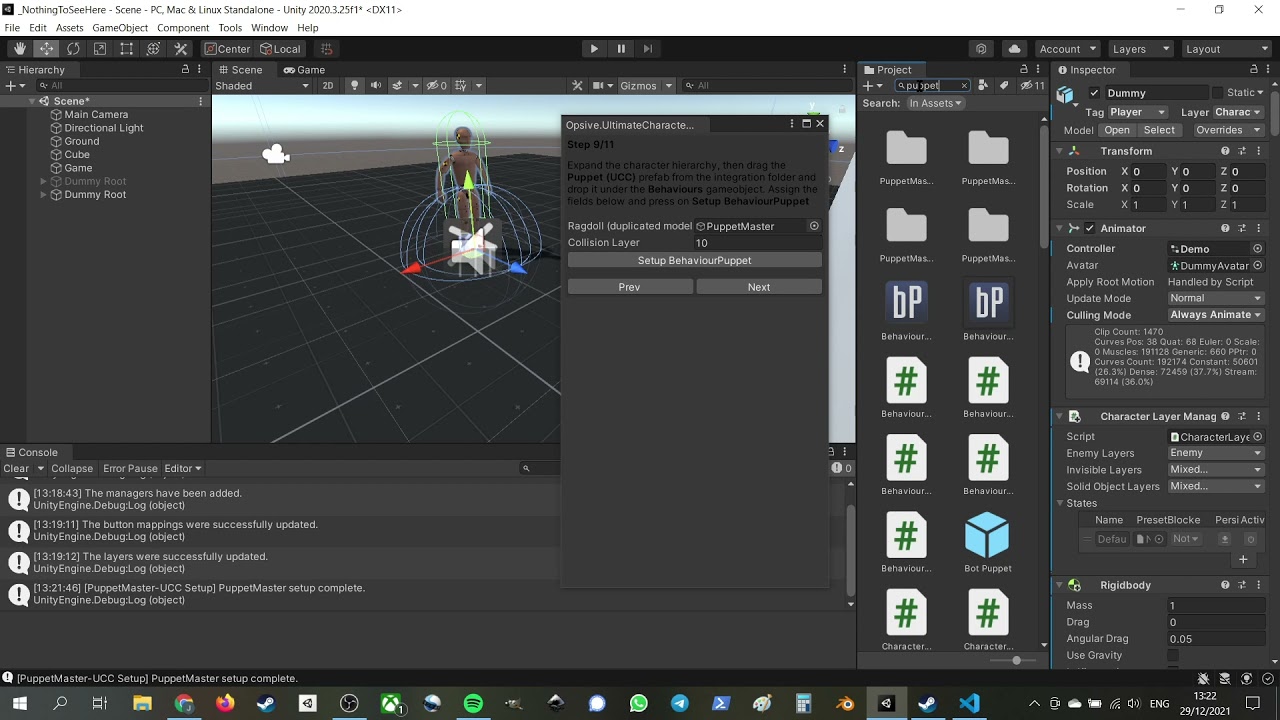Search by Label icon in Project
Viewport: 1280px width, 720px height.
[x=1004, y=86]
